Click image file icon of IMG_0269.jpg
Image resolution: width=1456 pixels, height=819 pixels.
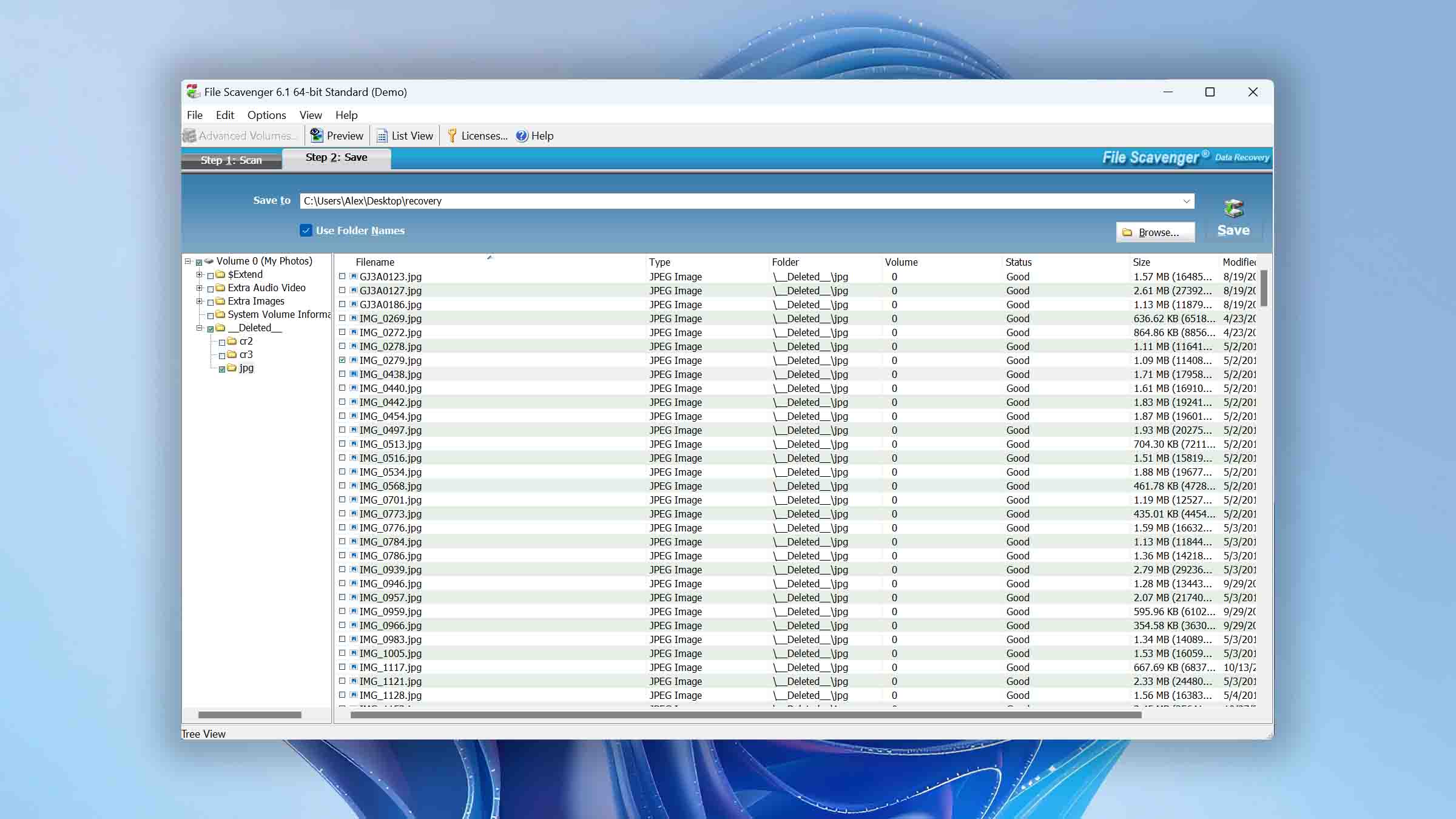tap(354, 318)
